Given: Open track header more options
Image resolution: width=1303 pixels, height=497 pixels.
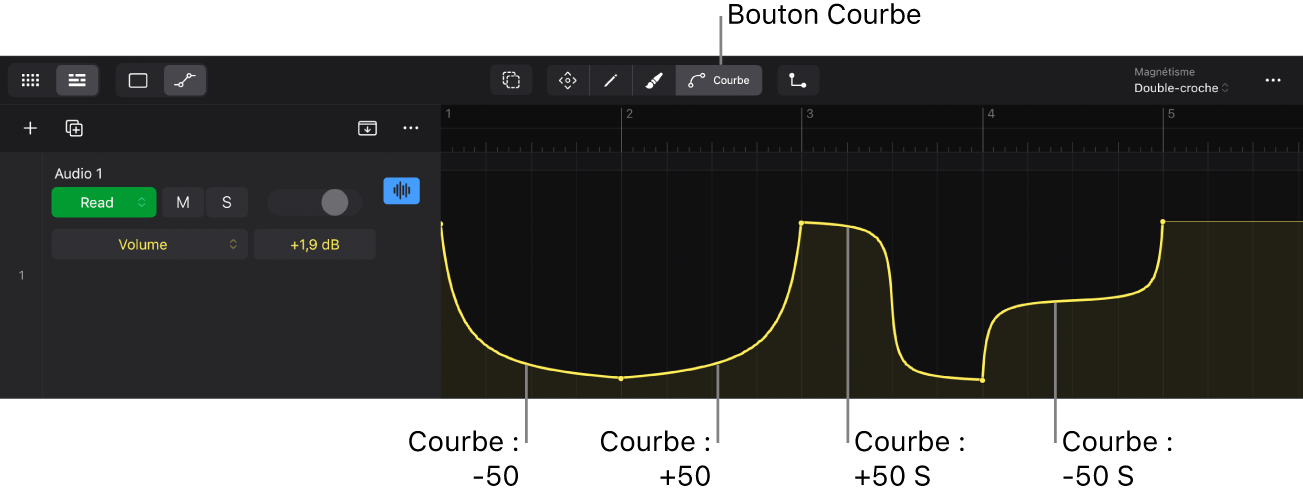Looking at the screenshot, I should [411, 128].
